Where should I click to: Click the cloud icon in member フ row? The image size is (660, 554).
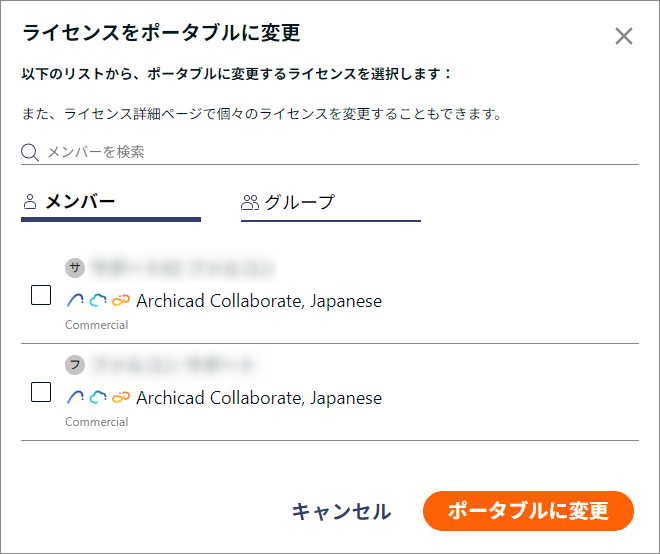click(x=98, y=397)
